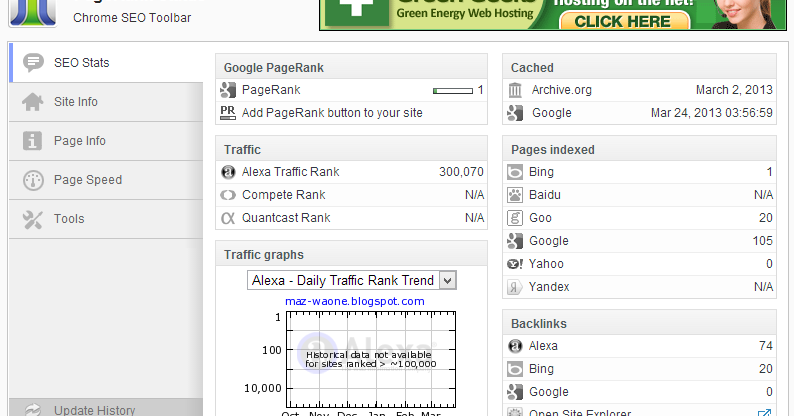Click the Google icon in Pages indexed
The image size is (794, 416).
coord(515,241)
